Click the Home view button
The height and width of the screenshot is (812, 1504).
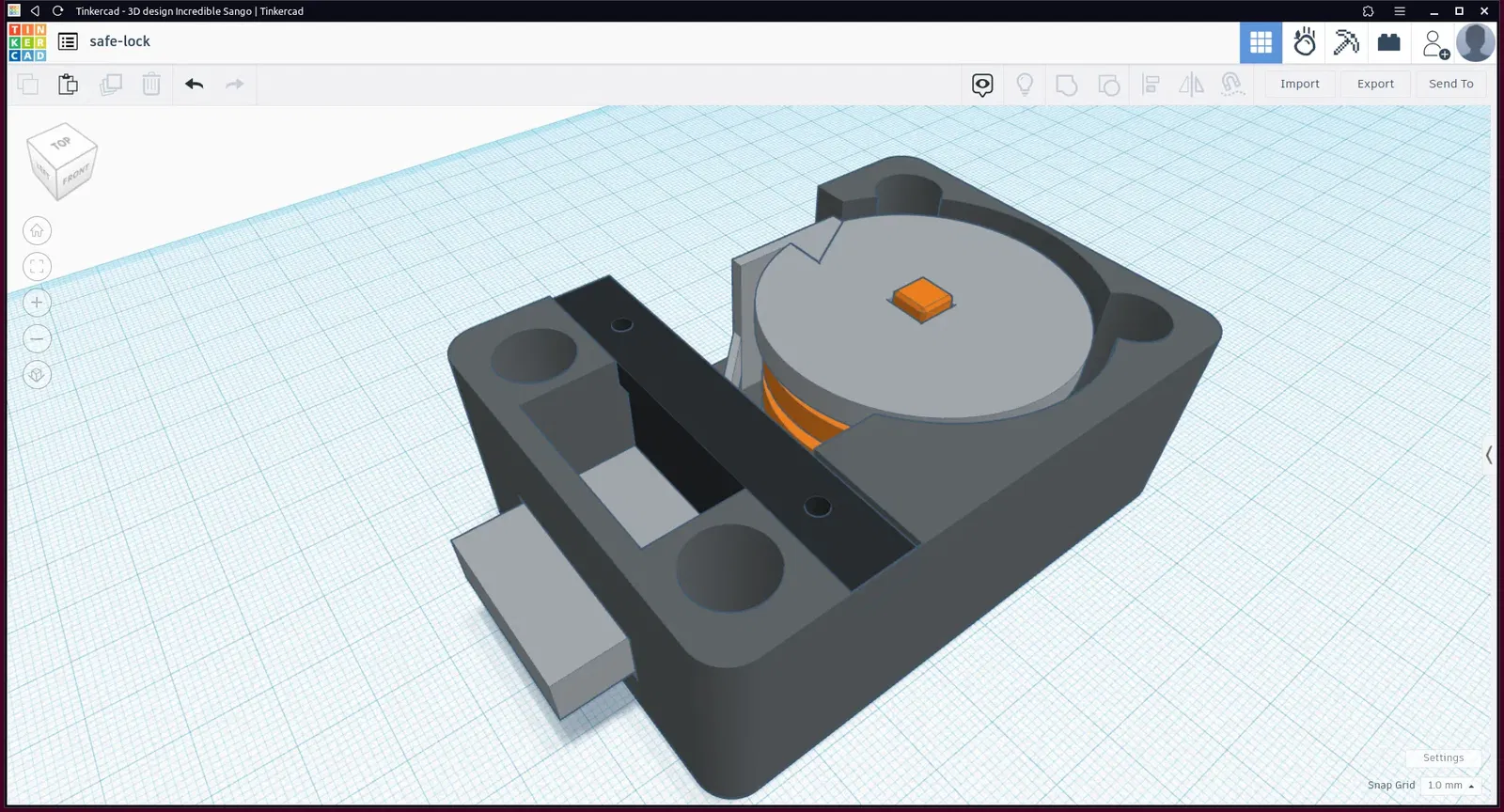coord(37,230)
